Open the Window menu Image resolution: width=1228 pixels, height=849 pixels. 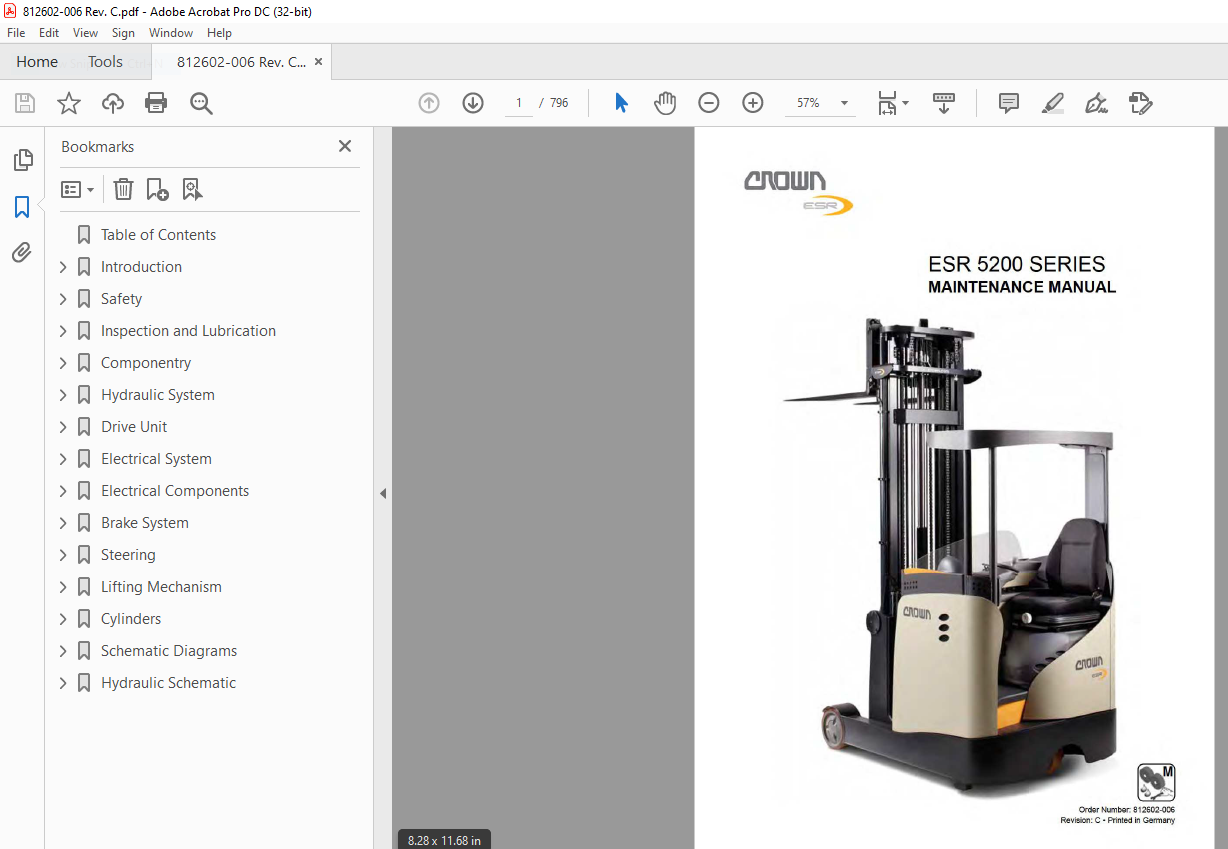click(x=171, y=33)
